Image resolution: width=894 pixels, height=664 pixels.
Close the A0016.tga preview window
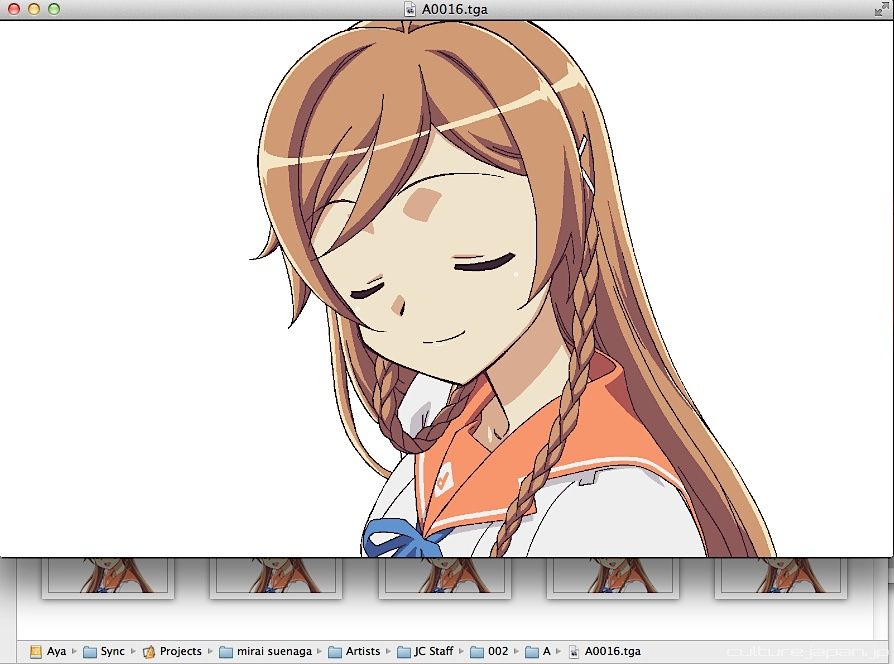(14, 9)
